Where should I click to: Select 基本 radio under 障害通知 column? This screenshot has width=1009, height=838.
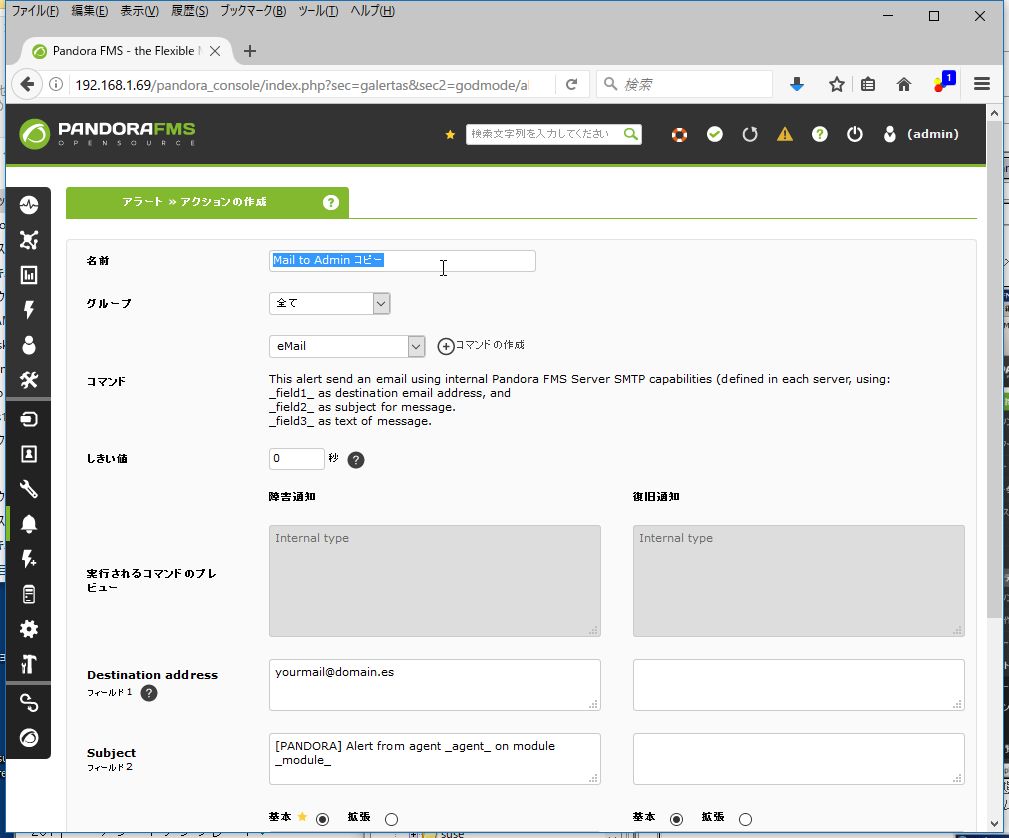[322, 819]
